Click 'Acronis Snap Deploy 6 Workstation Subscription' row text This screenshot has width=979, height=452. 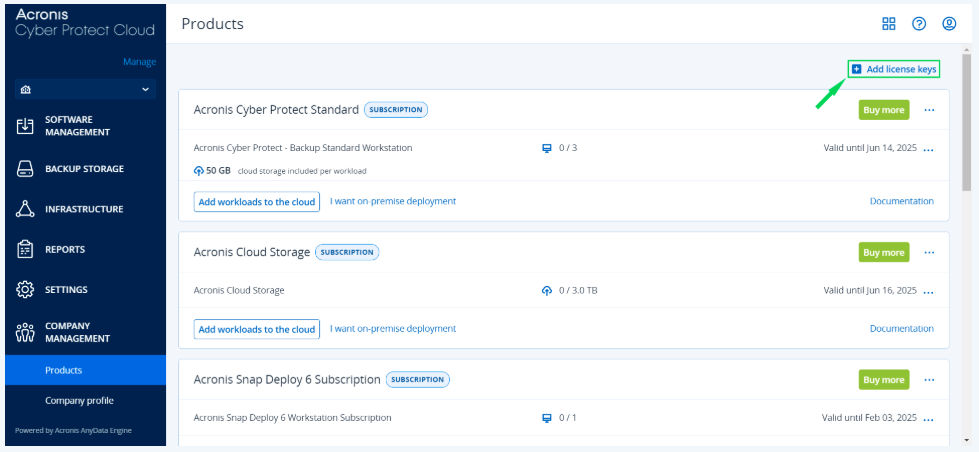coord(292,418)
